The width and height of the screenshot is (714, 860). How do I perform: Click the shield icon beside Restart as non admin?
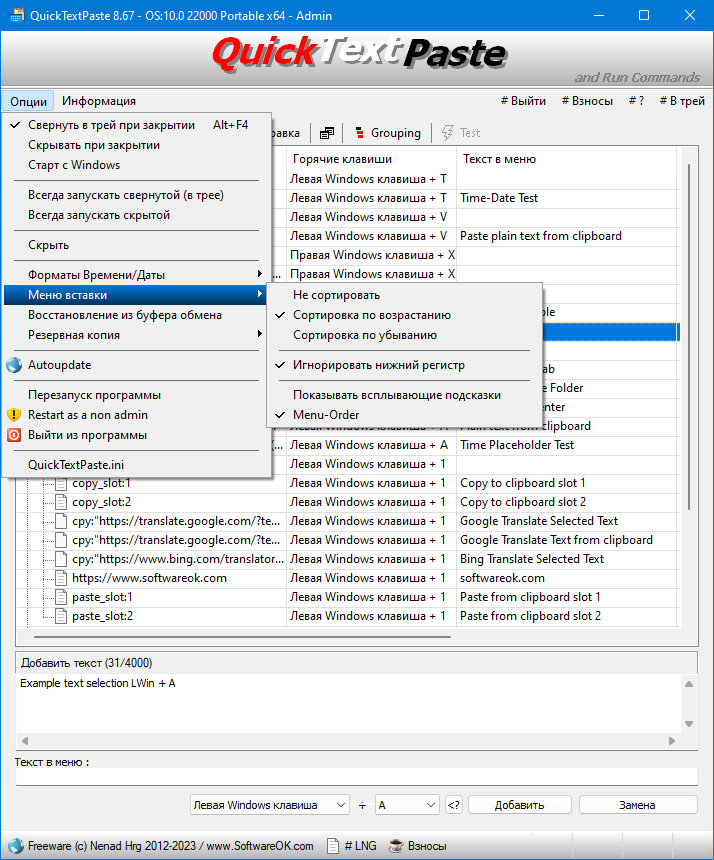[x=14, y=415]
